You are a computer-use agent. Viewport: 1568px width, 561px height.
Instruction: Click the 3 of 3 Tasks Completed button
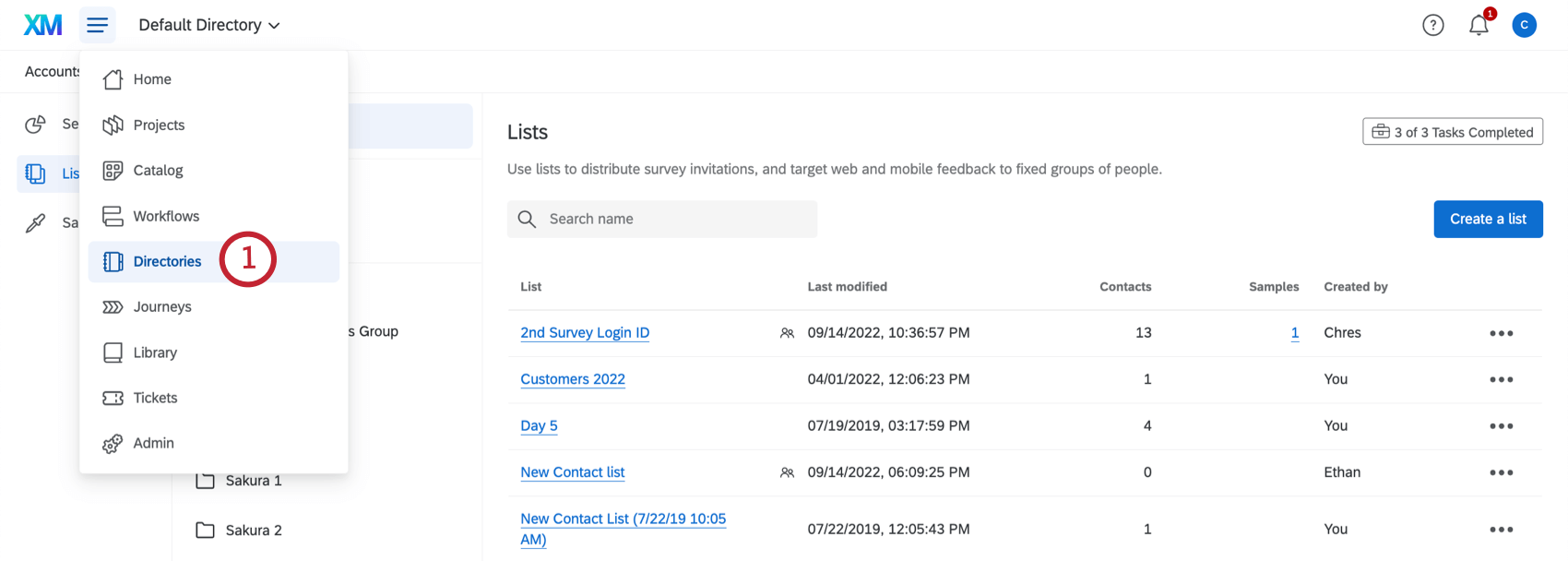pyautogui.click(x=1453, y=132)
